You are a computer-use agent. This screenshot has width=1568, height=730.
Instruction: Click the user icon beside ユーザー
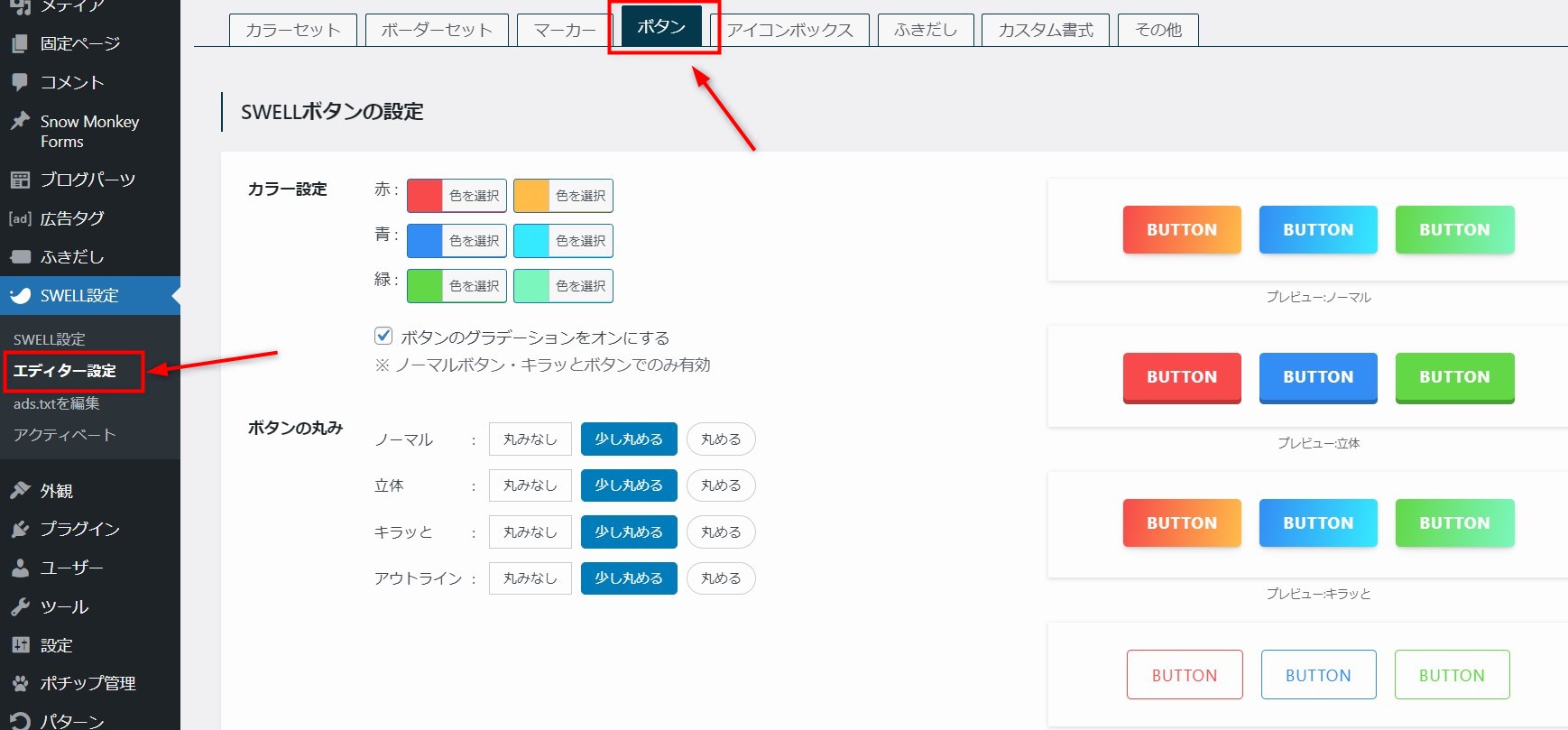[20, 568]
